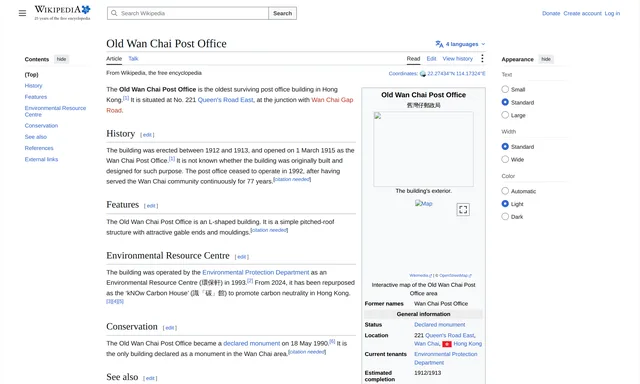Open the hamburger main menu

22,13
